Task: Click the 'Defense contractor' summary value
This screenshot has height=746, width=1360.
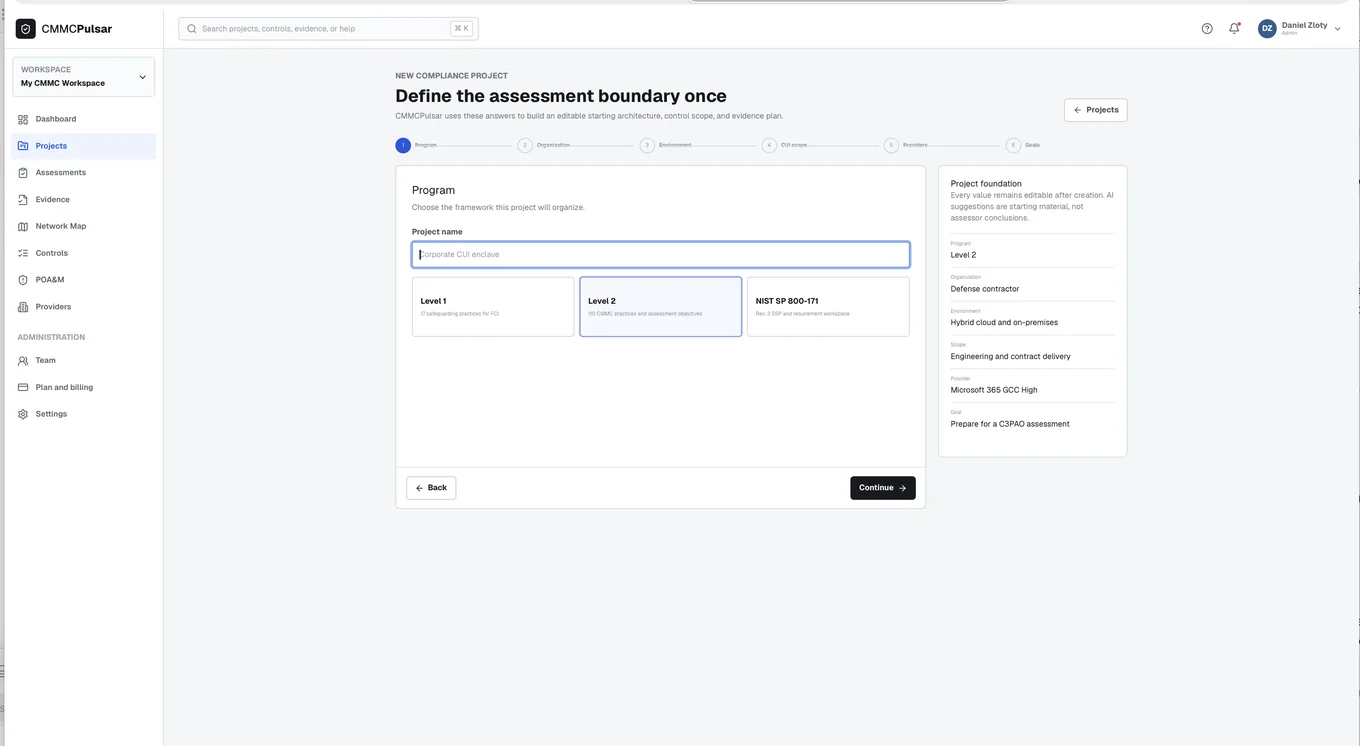Action: 985,289
